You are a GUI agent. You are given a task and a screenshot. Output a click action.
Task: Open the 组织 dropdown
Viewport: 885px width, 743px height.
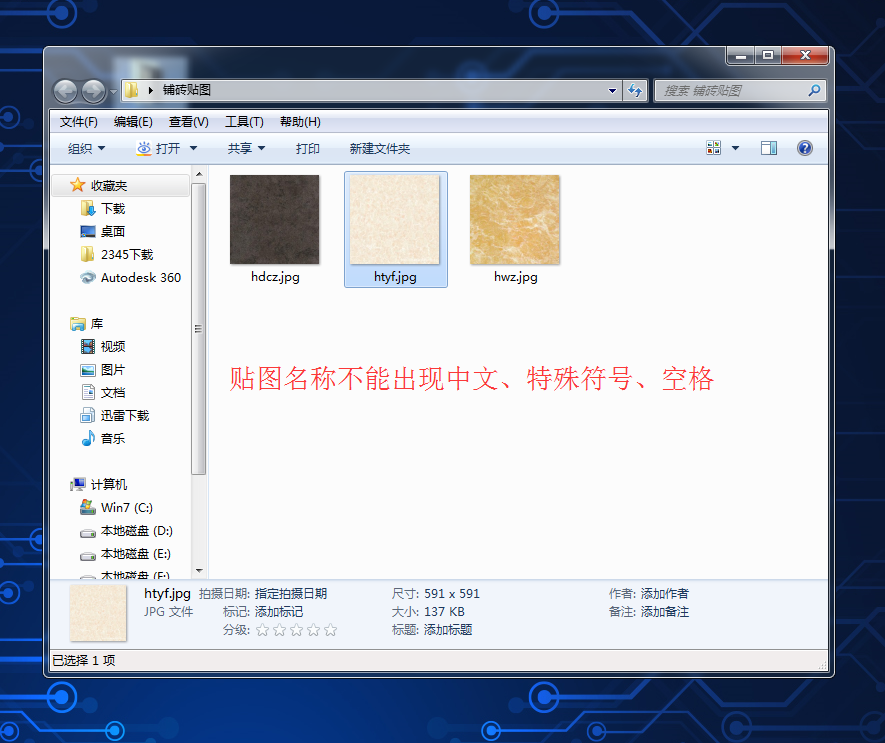(x=86, y=148)
